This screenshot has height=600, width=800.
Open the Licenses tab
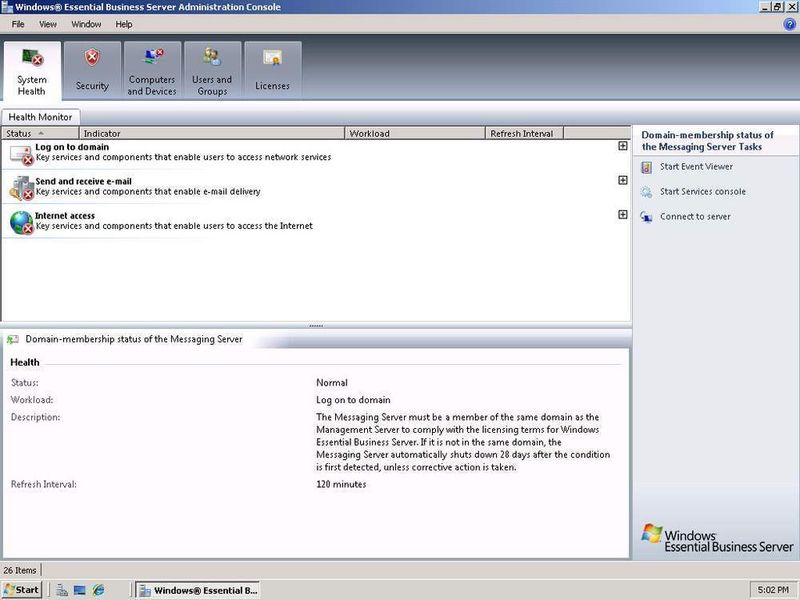coord(272,70)
